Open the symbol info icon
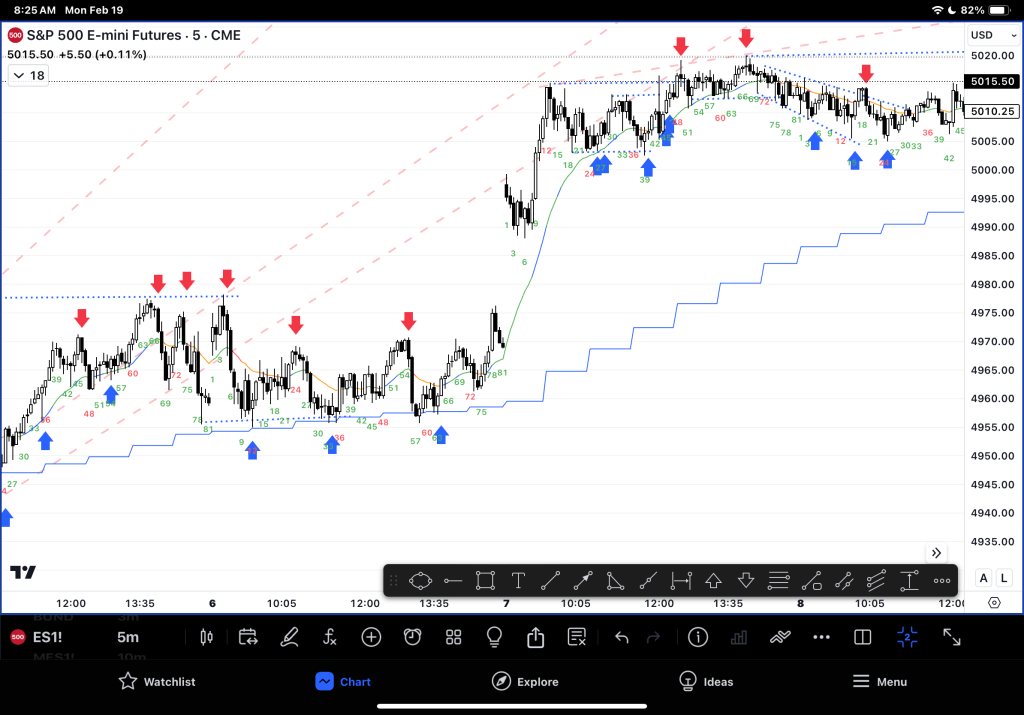This screenshot has width=1024, height=715. [698, 637]
